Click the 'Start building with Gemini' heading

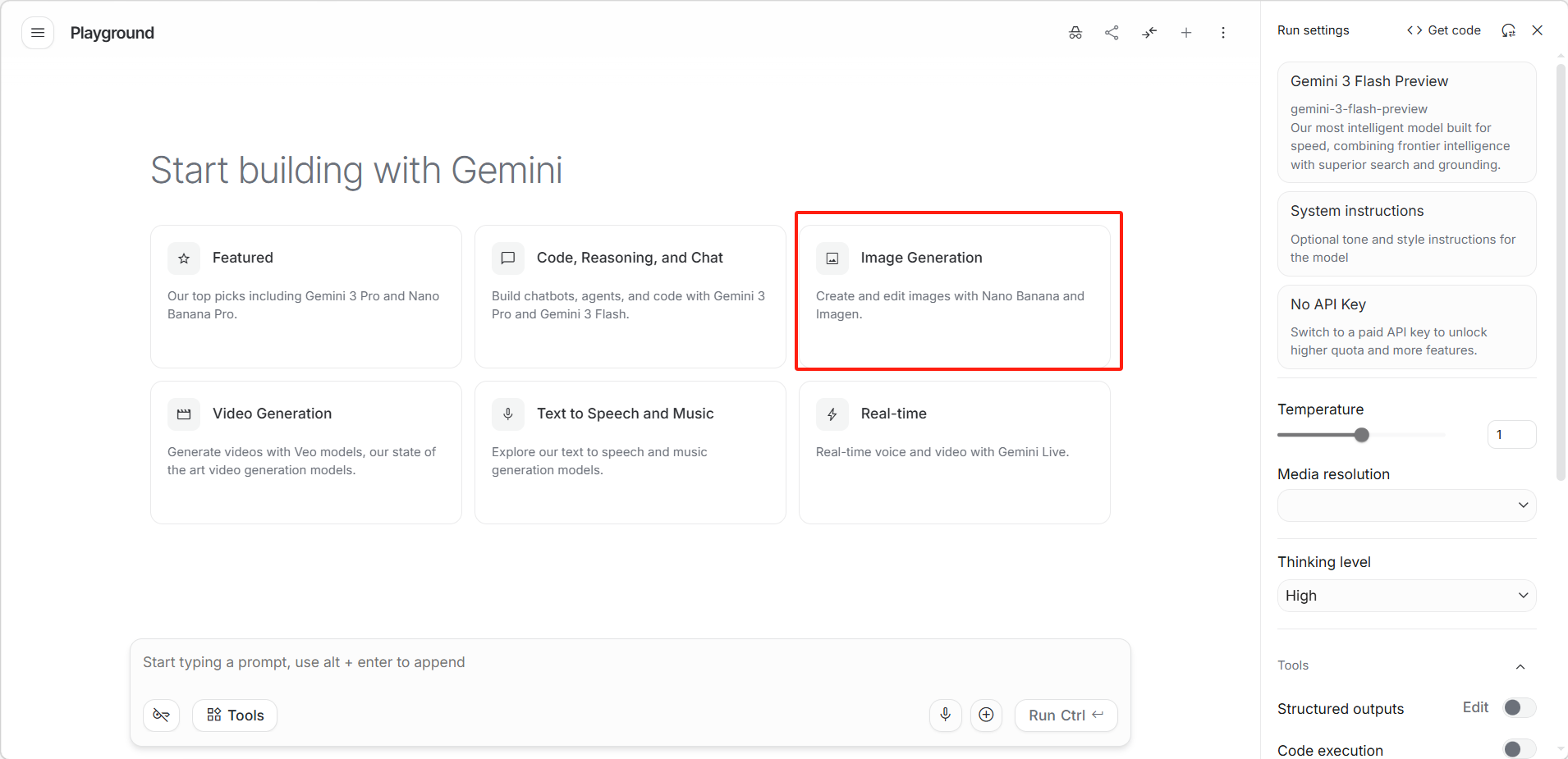coord(357,171)
